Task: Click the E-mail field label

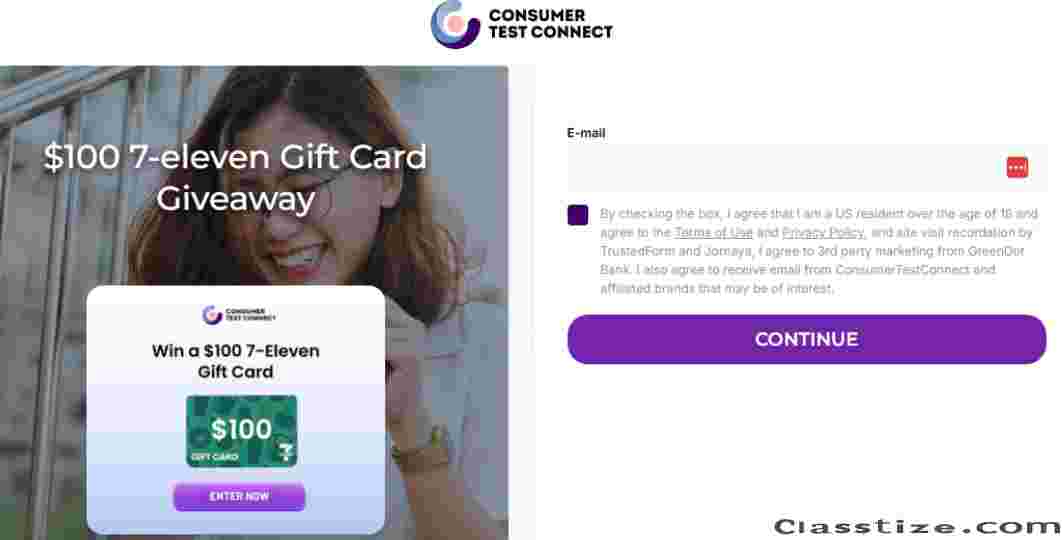Action: [x=586, y=133]
